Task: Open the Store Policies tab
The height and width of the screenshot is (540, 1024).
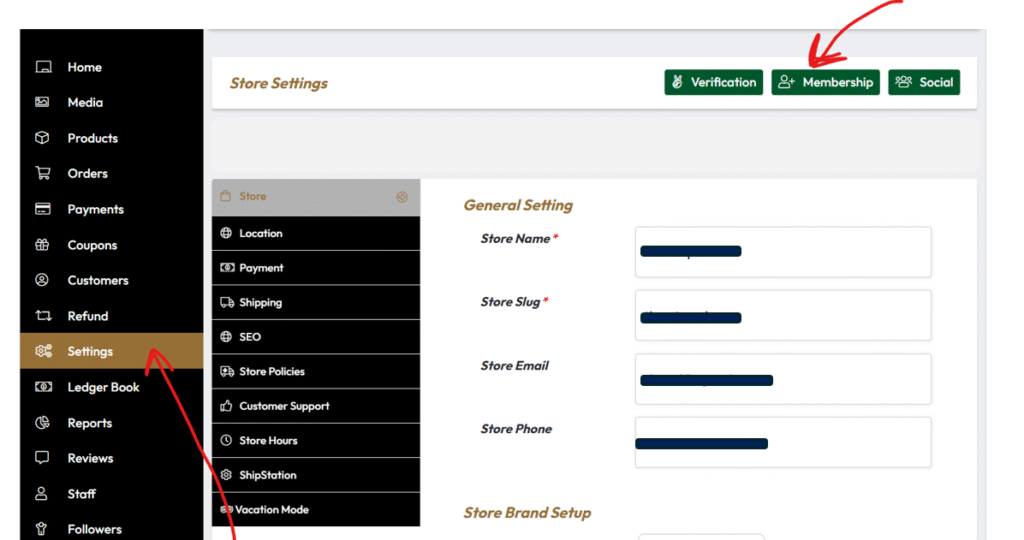Action: [x=315, y=371]
